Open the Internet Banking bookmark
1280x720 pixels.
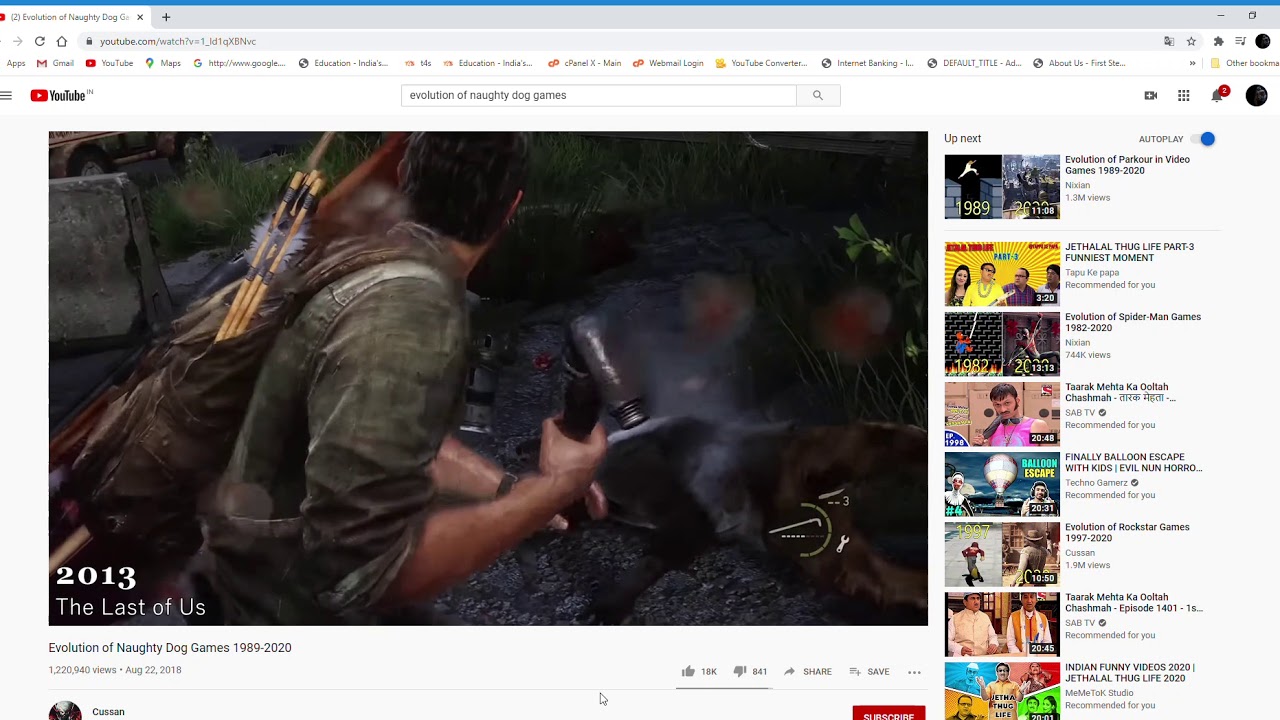[x=868, y=63]
